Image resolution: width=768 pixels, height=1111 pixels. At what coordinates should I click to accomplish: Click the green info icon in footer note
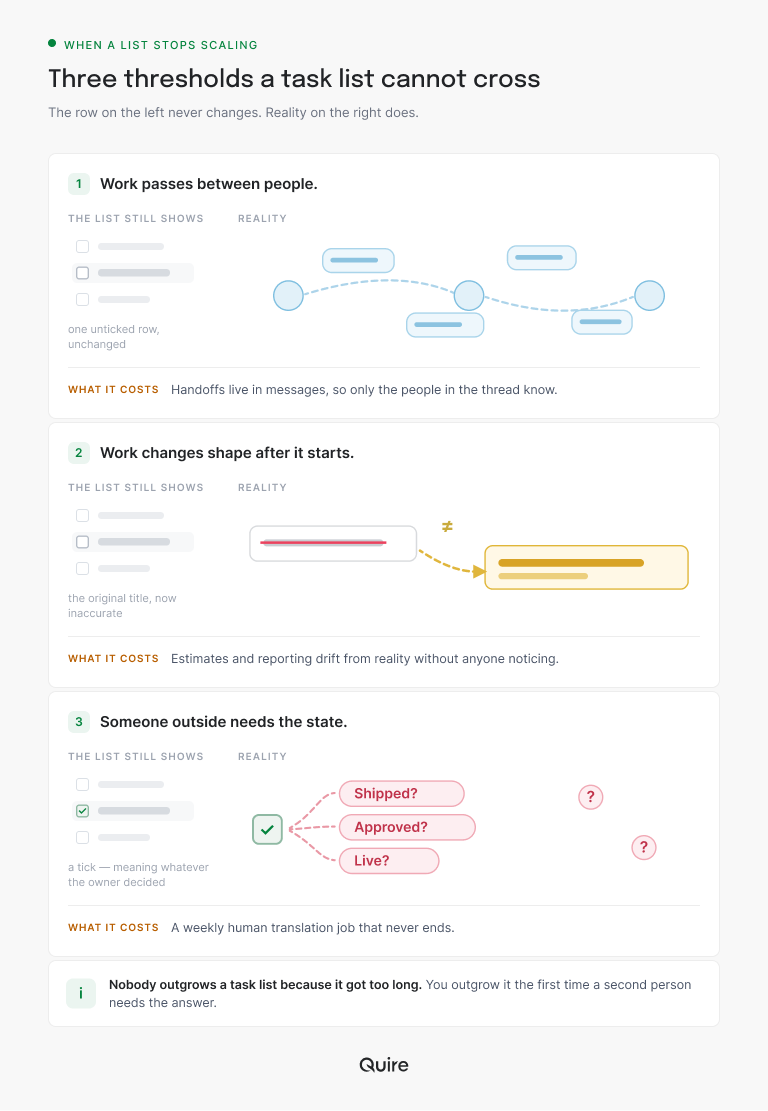pos(81,993)
